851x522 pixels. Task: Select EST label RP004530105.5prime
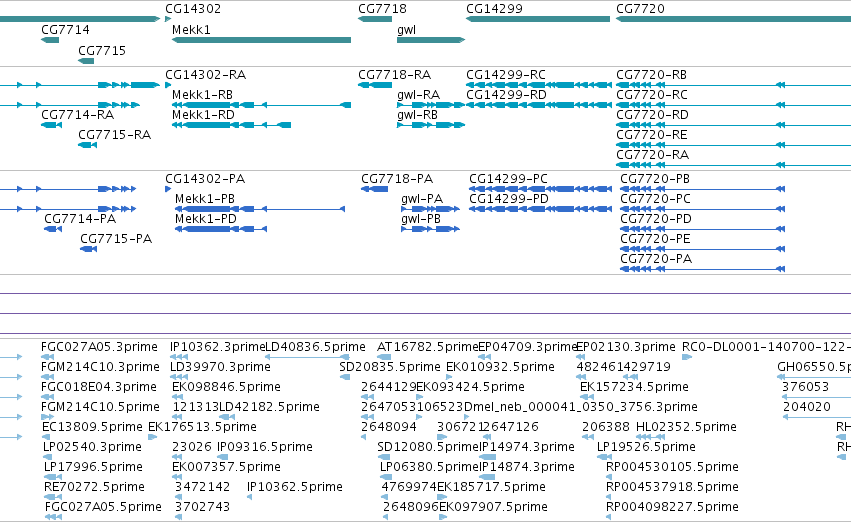[672, 468]
